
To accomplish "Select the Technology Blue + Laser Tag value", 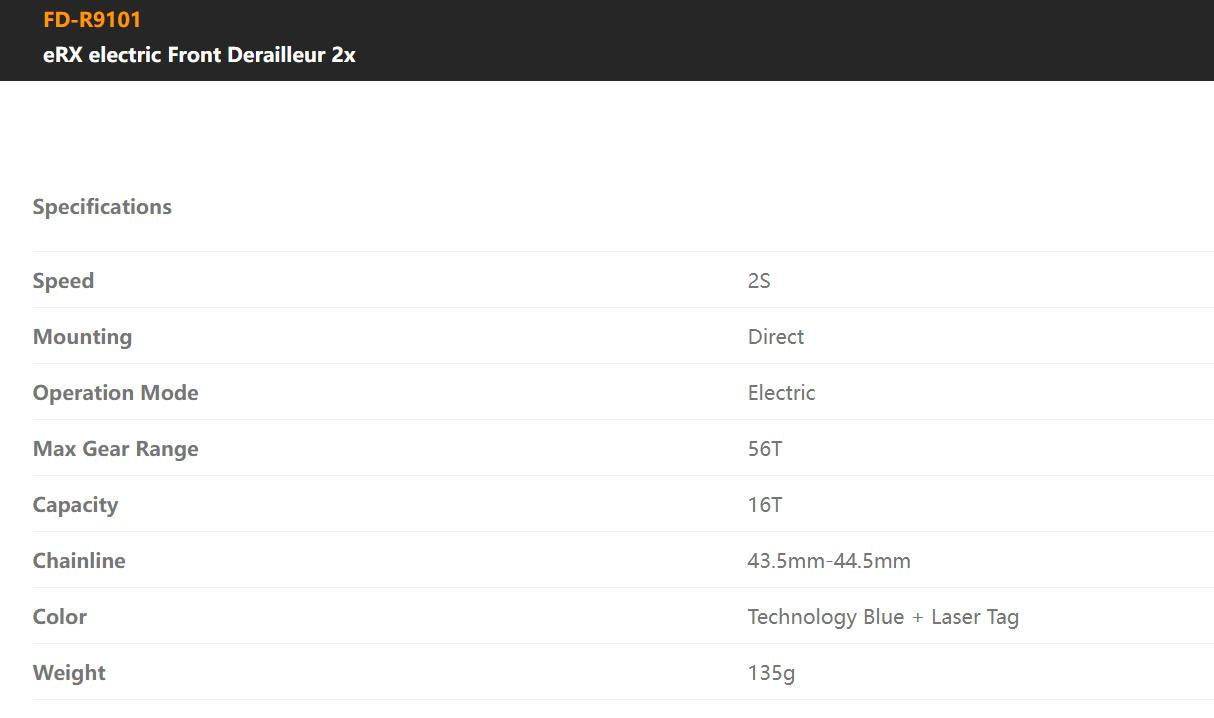I will (882, 617).
